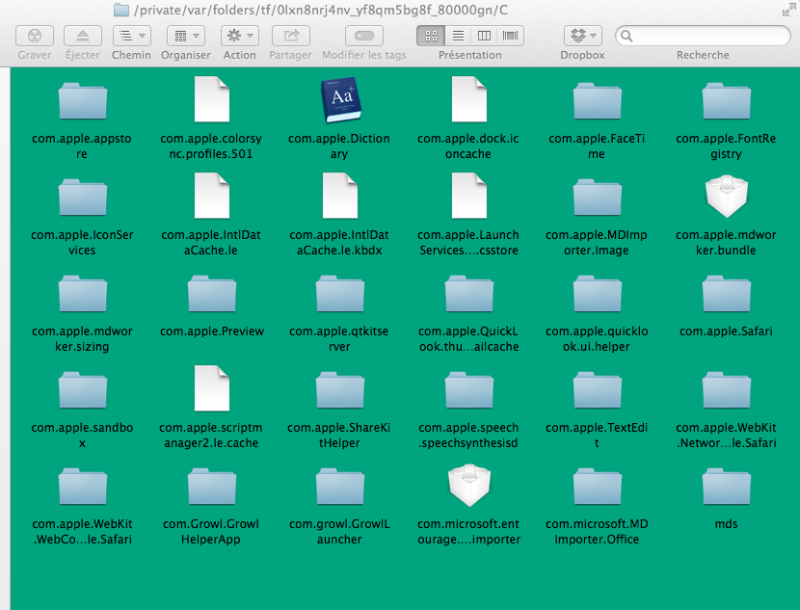Image resolution: width=800 pixels, height=610 pixels.
Task: Select the com.apple.WebKit.Networ…le.Safari folder
Action: tap(726, 390)
